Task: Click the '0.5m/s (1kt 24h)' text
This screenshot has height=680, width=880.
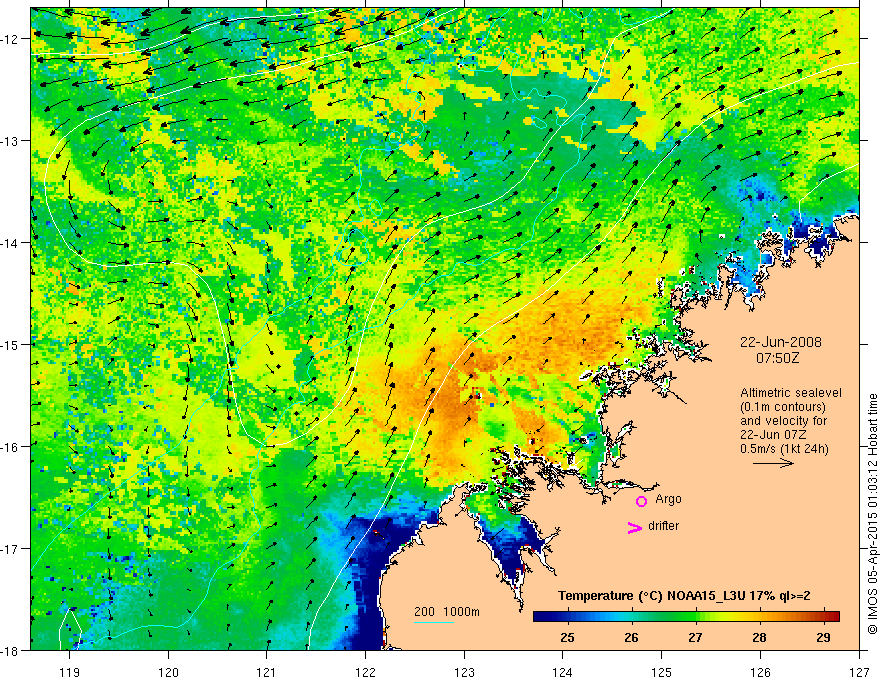Action: point(784,449)
